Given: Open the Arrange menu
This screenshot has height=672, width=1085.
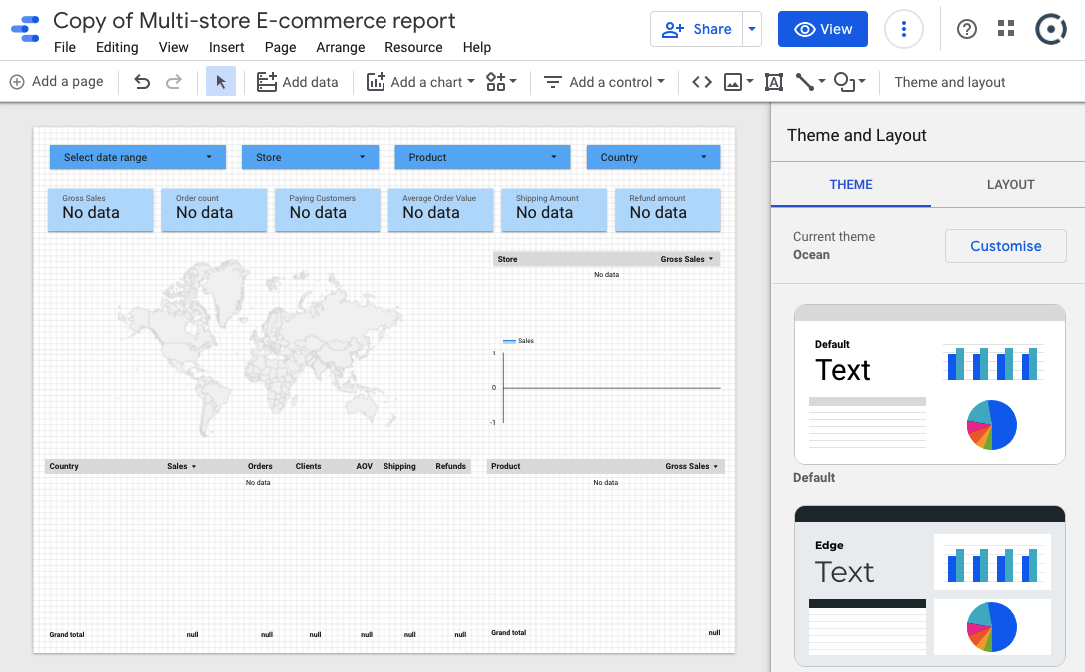Looking at the screenshot, I should click(340, 47).
